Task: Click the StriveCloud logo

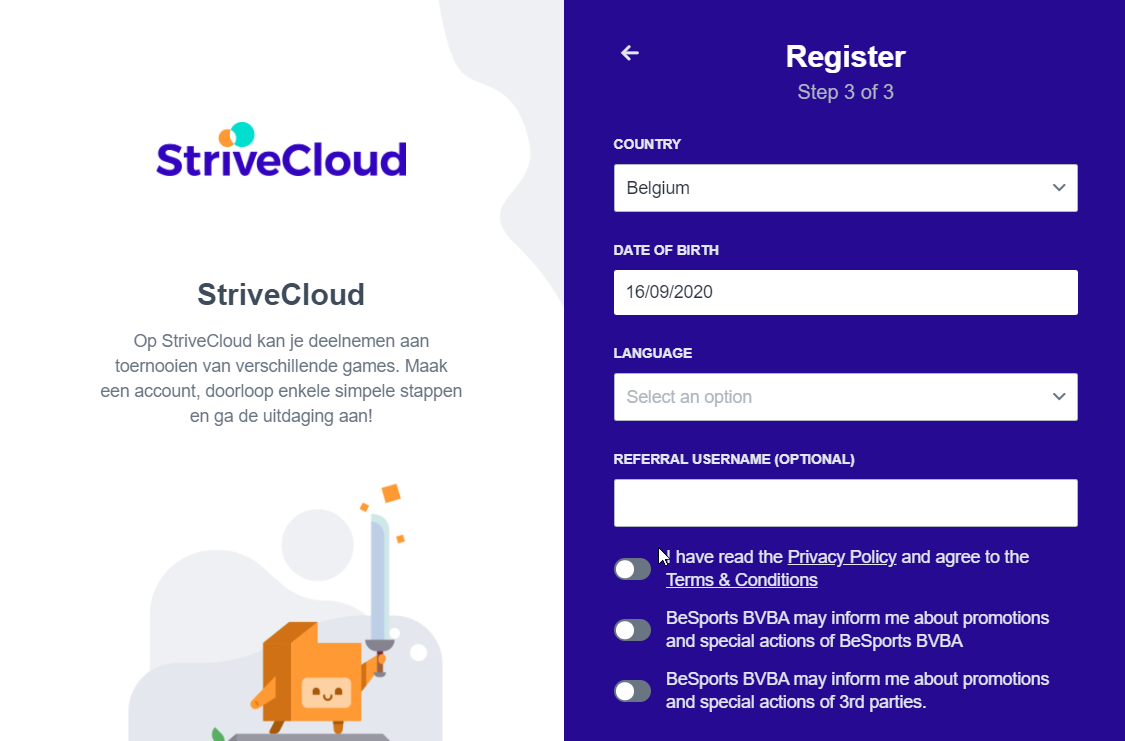Action: point(281,152)
